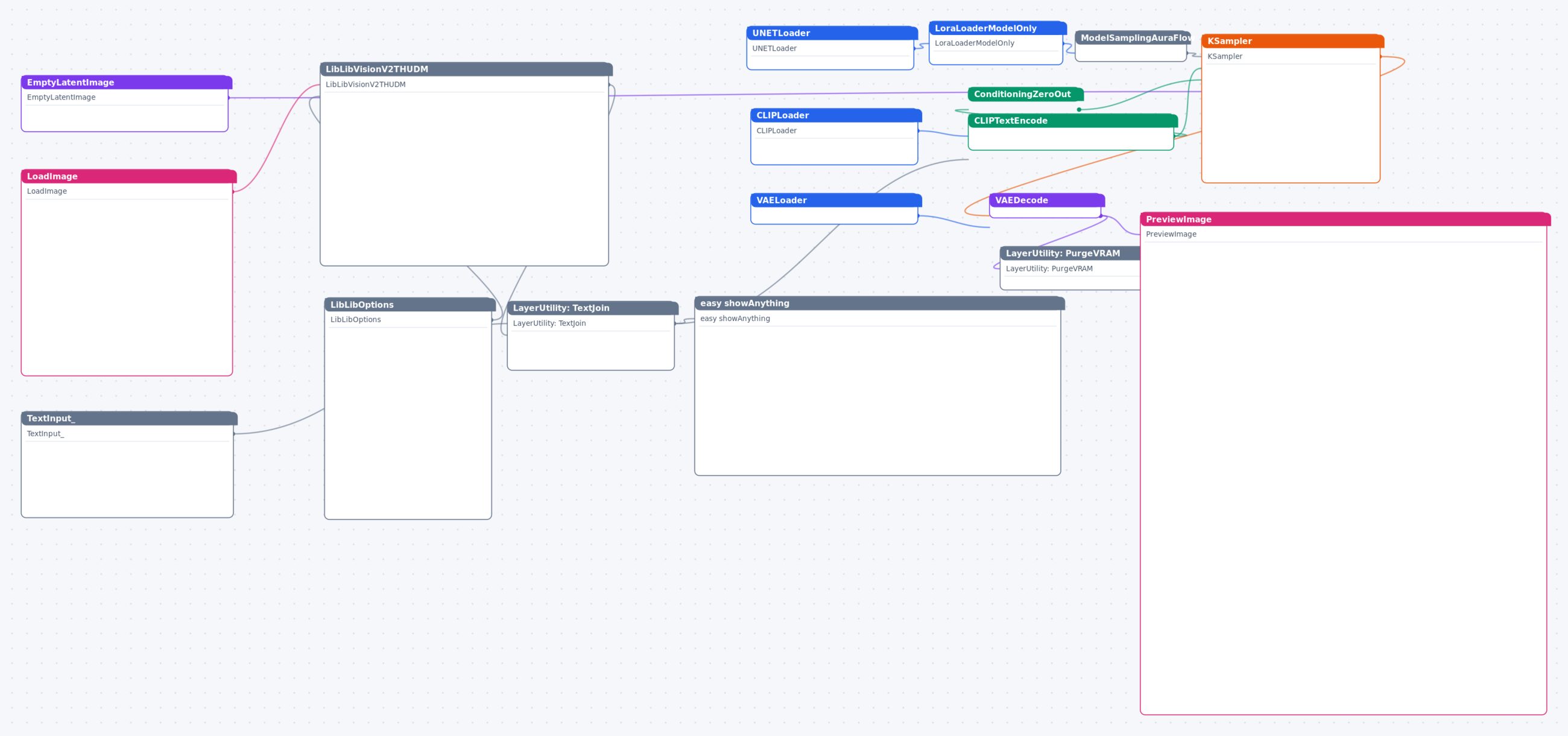Click the LayerUtility: PurgeVRAM node header
1568x736 pixels.
point(1070,253)
